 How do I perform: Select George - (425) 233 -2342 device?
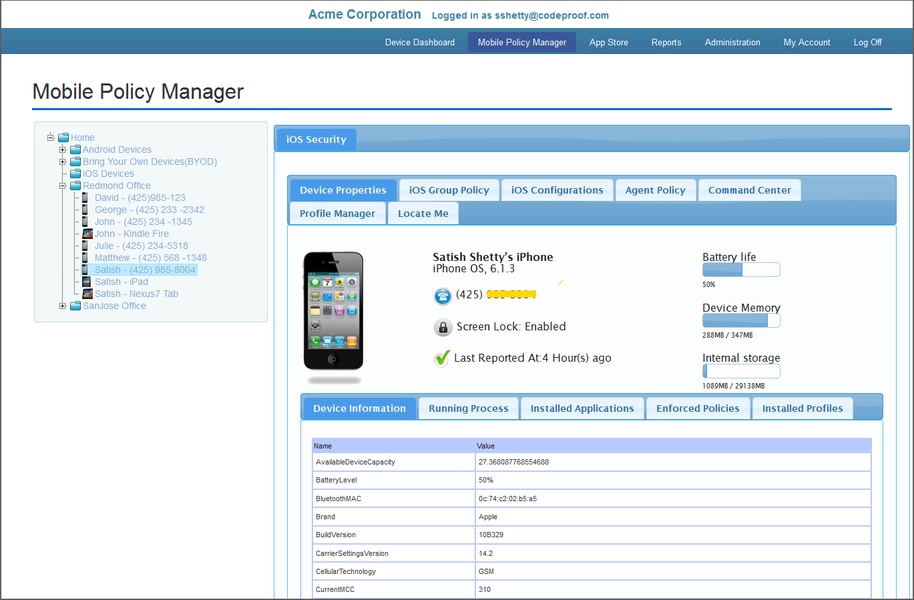pos(149,209)
